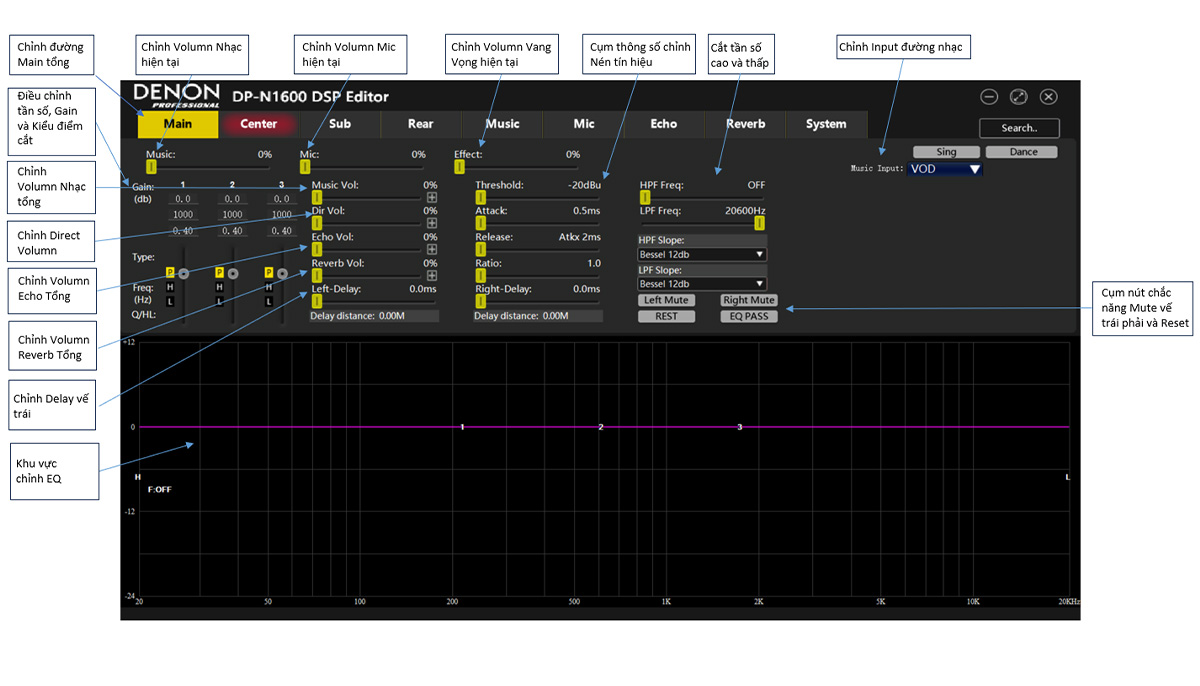The width and height of the screenshot is (1200, 686).
Task: Click the round knob of EQ band 3
Action: 282,273
